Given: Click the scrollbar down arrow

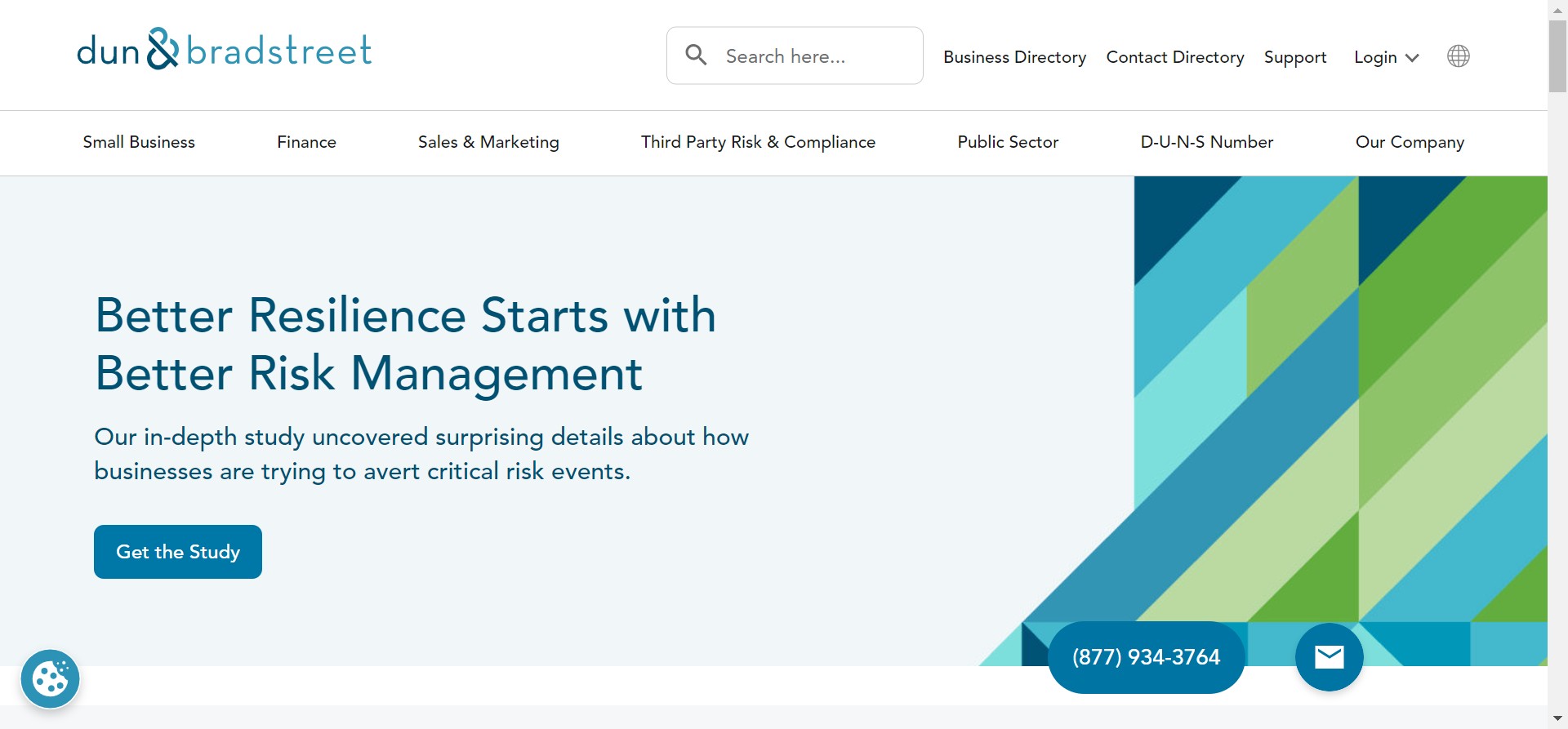Looking at the screenshot, I should pyautogui.click(x=1557, y=718).
